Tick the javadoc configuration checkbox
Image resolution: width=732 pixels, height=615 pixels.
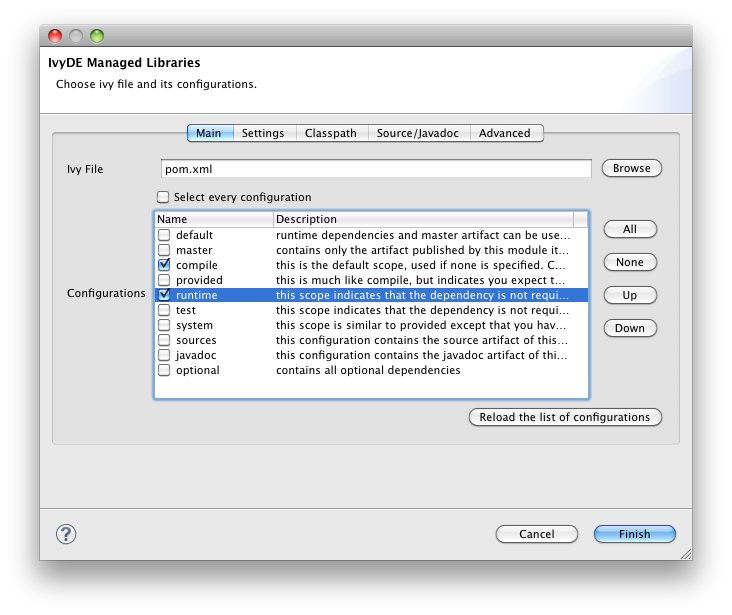pos(164,355)
